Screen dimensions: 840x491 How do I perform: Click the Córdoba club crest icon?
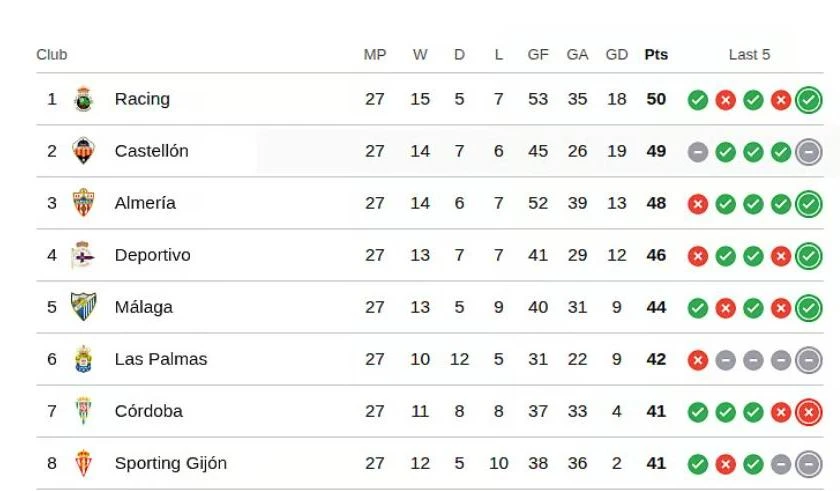[x=84, y=411]
